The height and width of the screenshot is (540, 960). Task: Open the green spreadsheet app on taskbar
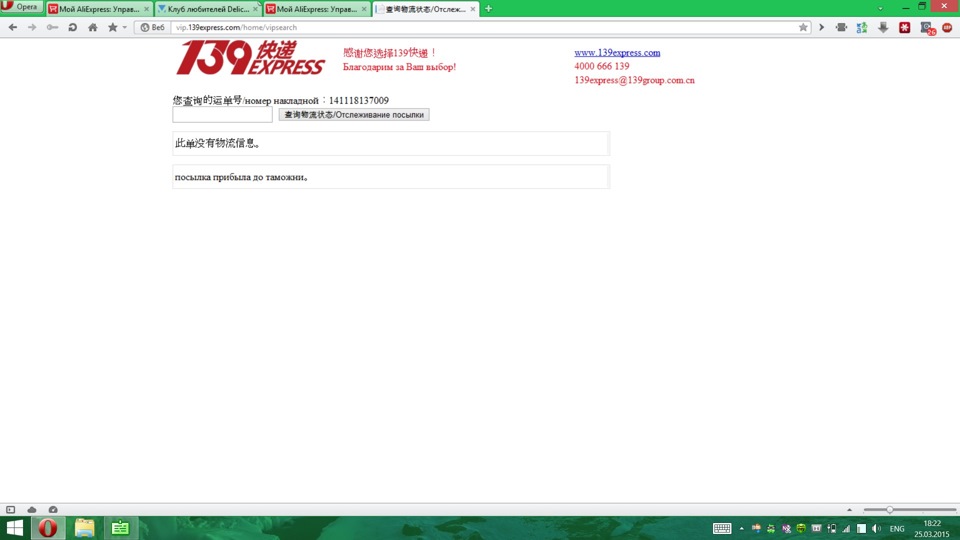tap(120, 528)
